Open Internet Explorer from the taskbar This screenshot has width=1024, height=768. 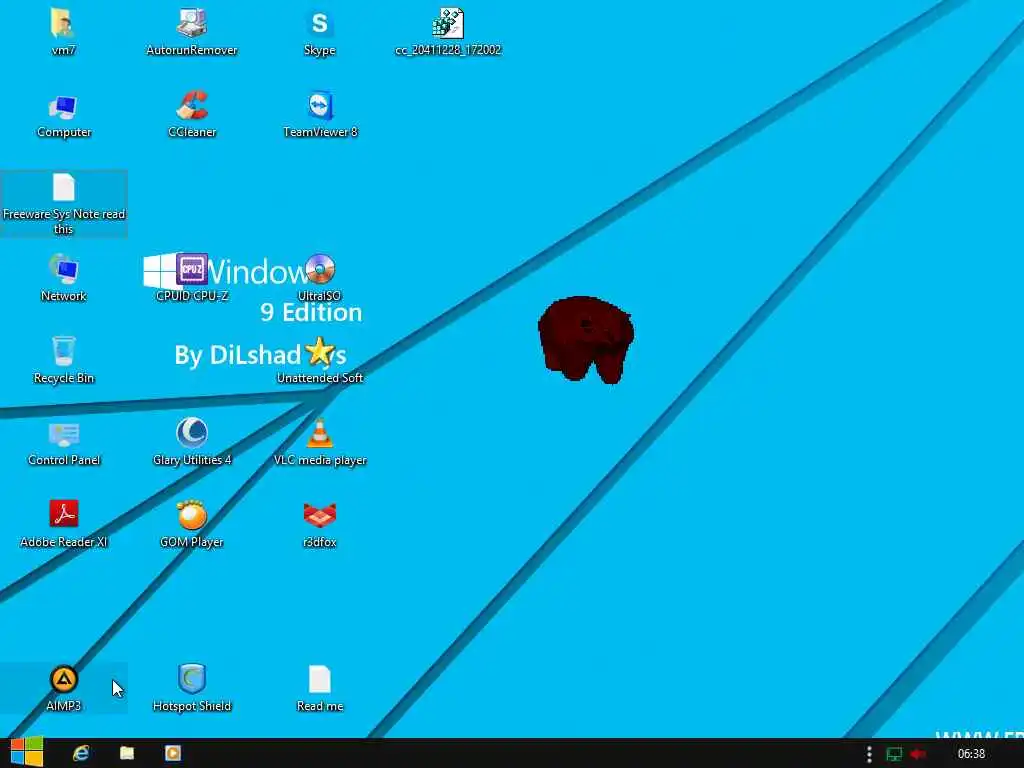[x=81, y=754]
